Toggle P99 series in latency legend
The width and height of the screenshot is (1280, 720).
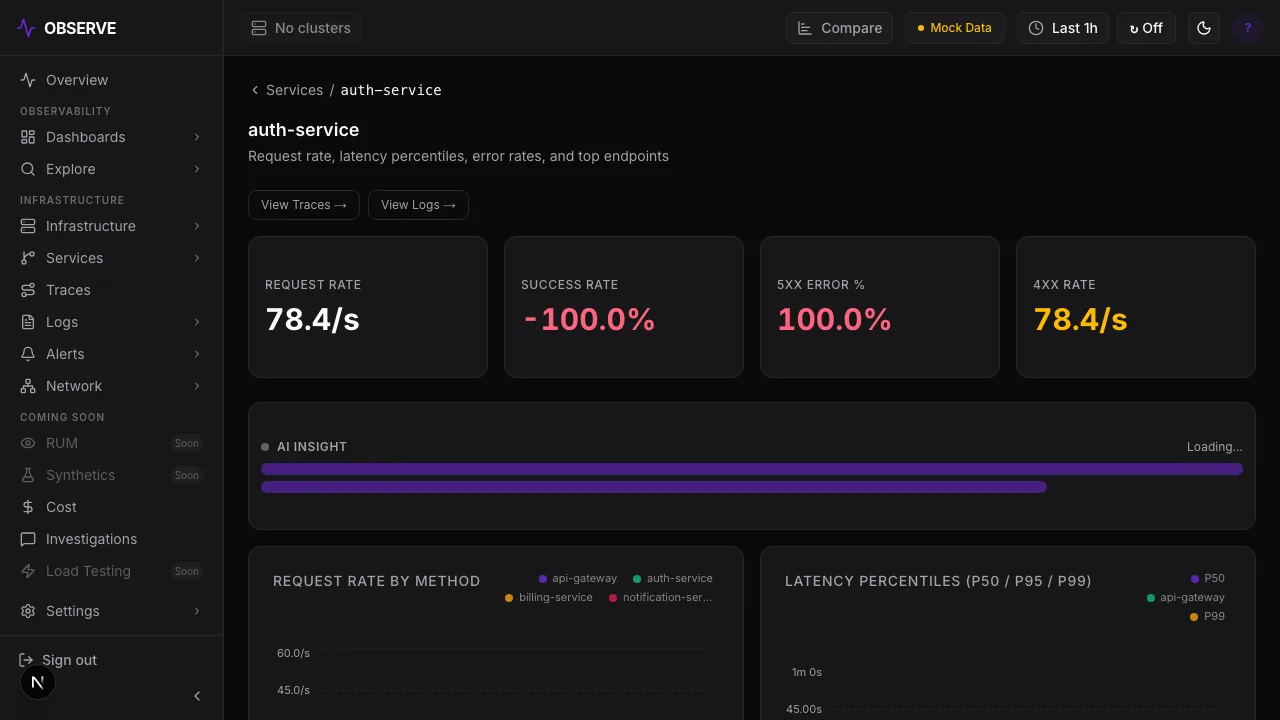pyautogui.click(x=1207, y=616)
